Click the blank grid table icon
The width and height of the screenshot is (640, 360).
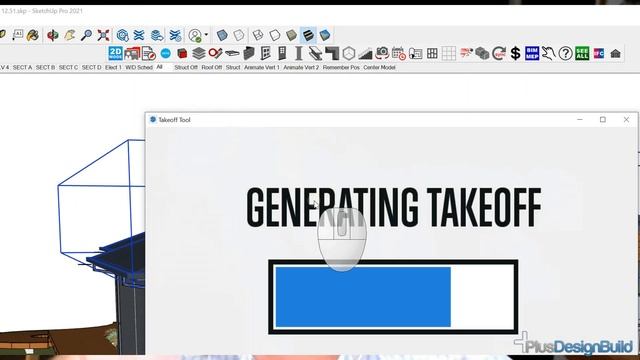coord(449,53)
